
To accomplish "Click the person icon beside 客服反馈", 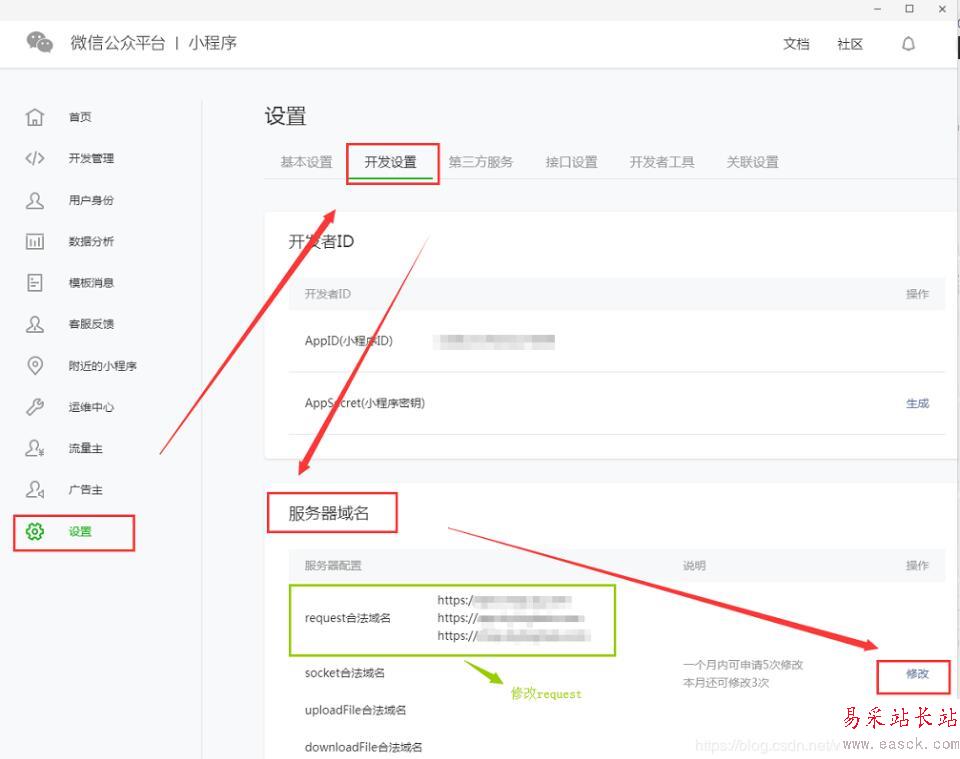I will coord(35,324).
